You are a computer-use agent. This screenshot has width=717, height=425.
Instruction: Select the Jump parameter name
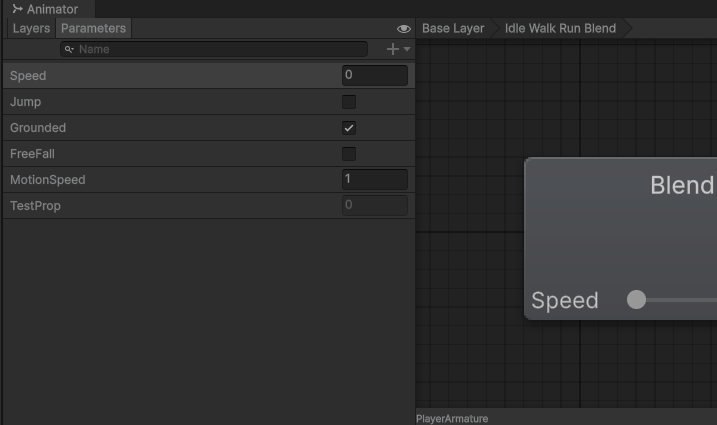[26, 102]
